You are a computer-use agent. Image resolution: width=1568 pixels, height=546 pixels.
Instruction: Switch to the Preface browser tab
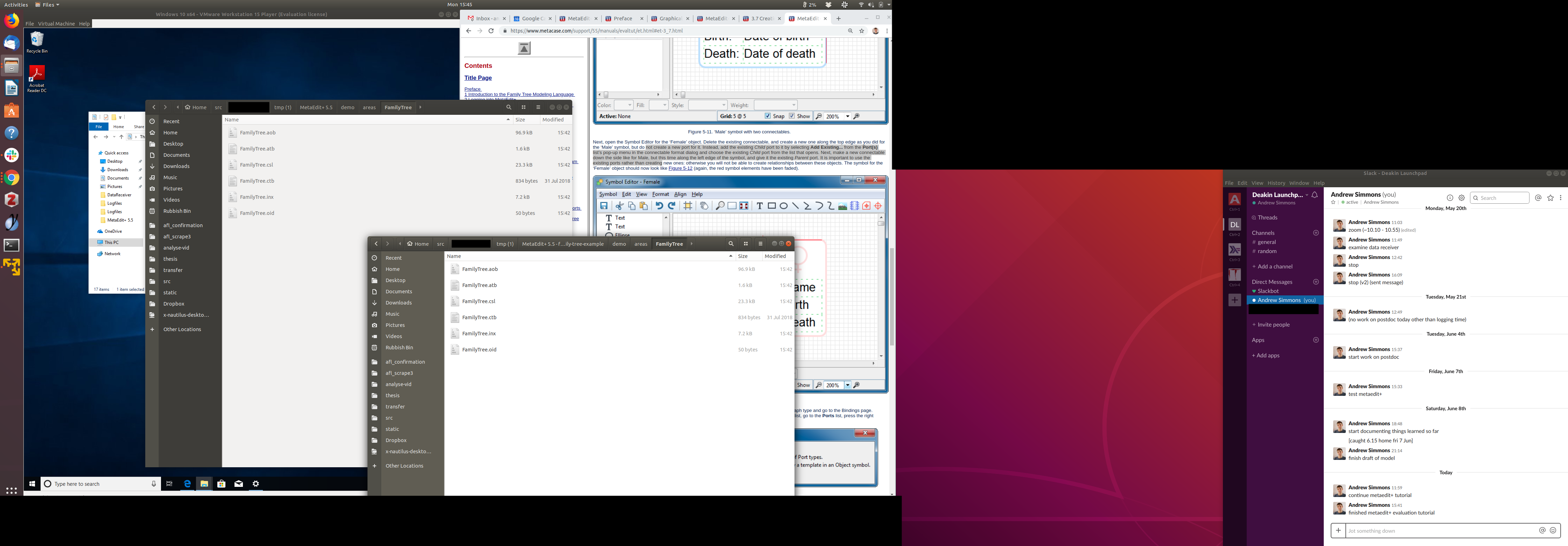[x=623, y=19]
